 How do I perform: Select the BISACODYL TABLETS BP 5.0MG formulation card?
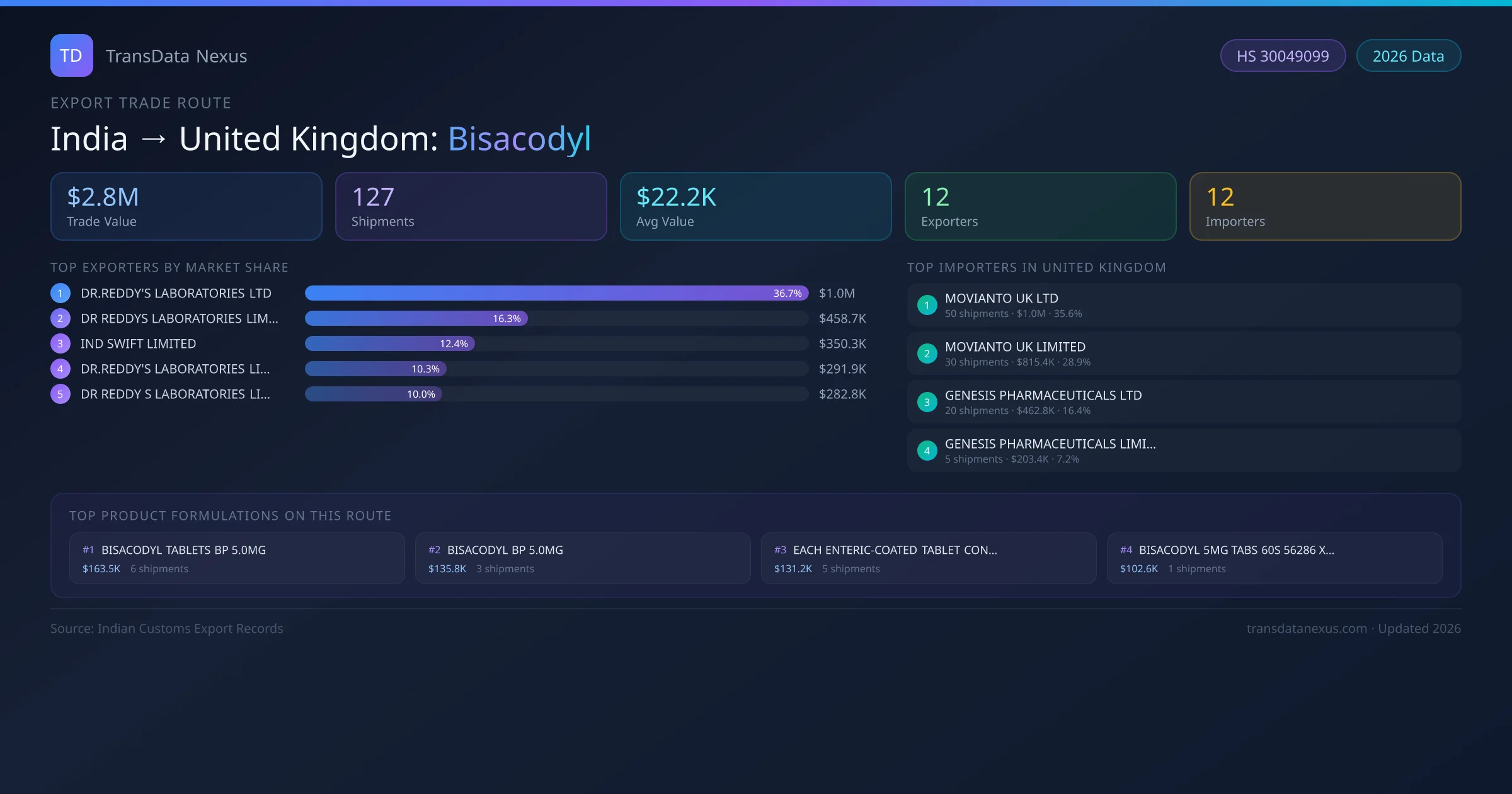click(237, 558)
